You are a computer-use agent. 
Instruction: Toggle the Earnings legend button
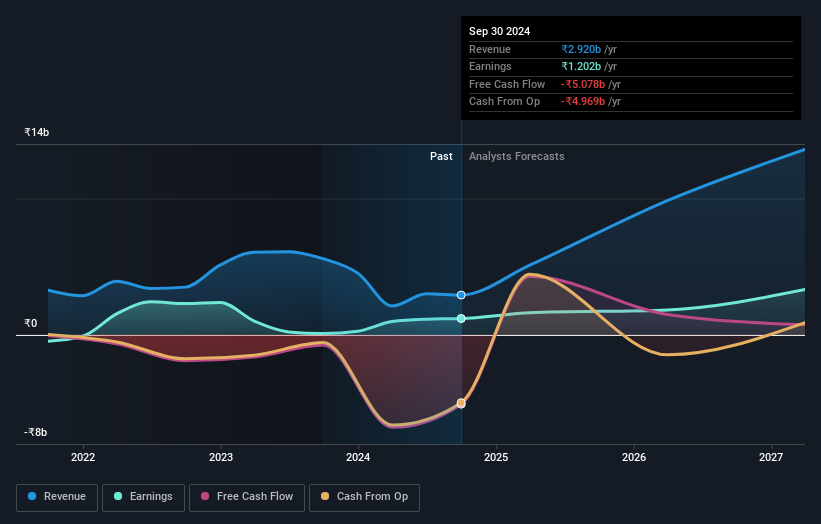click(143, 497)
